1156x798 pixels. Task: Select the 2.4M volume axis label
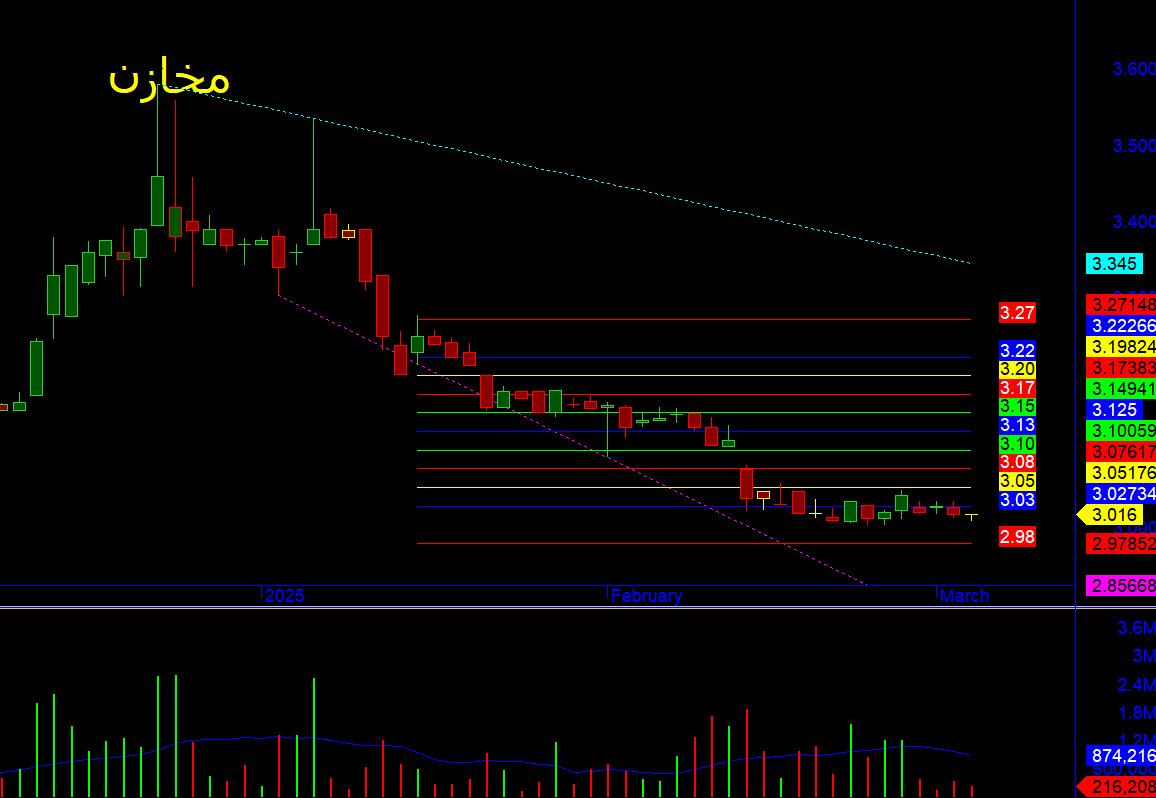[x=1136, y=684]
